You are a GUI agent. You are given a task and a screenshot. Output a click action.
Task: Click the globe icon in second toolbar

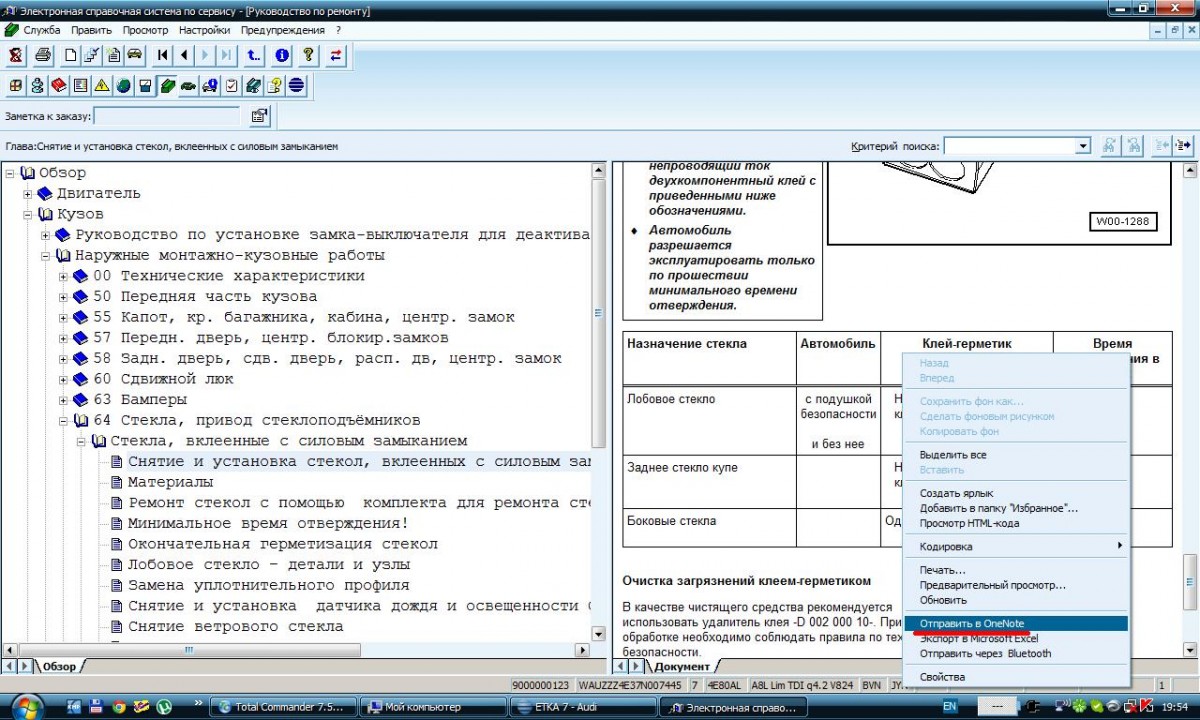(124, 85)
